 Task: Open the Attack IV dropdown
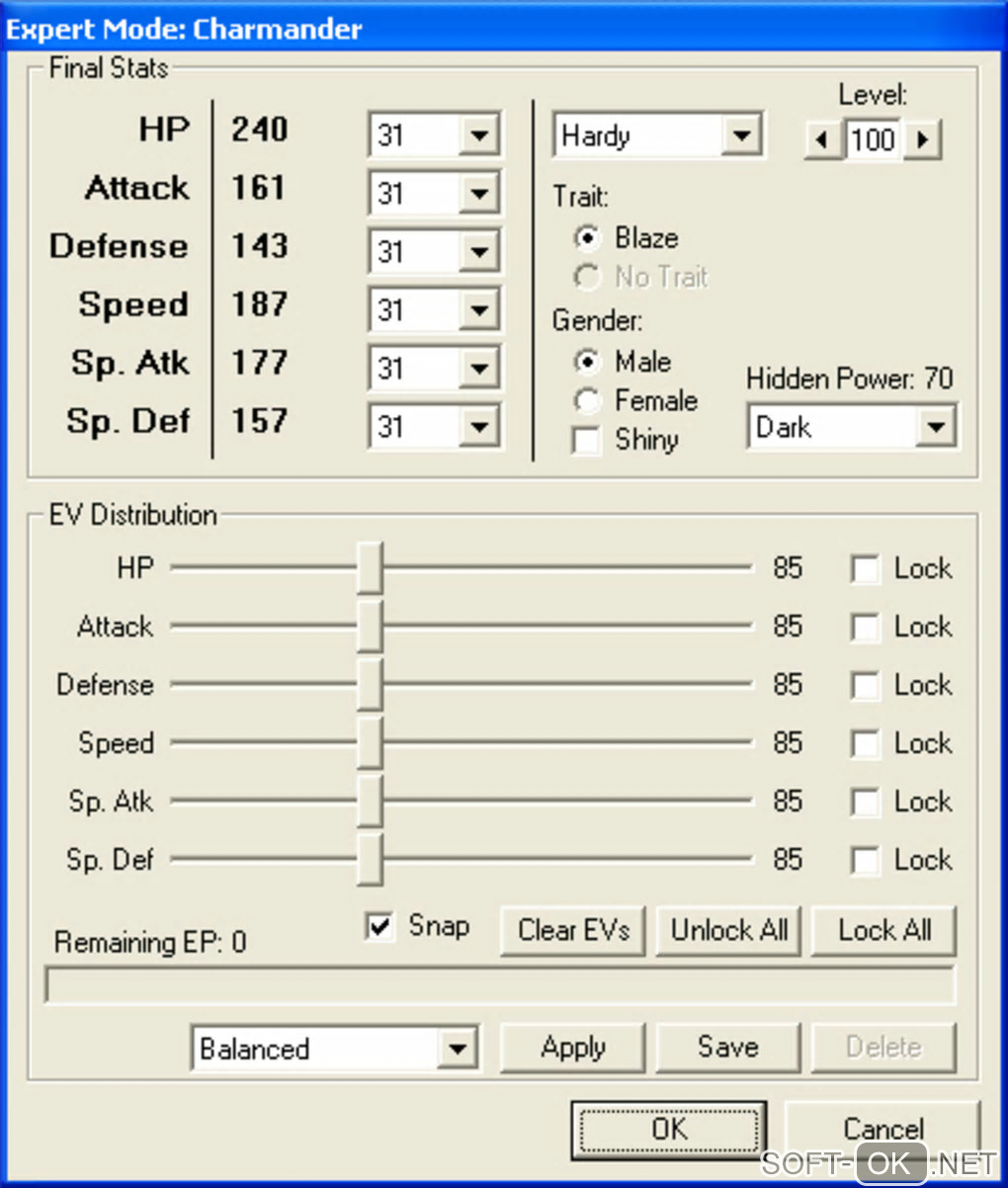click(478, 194)
